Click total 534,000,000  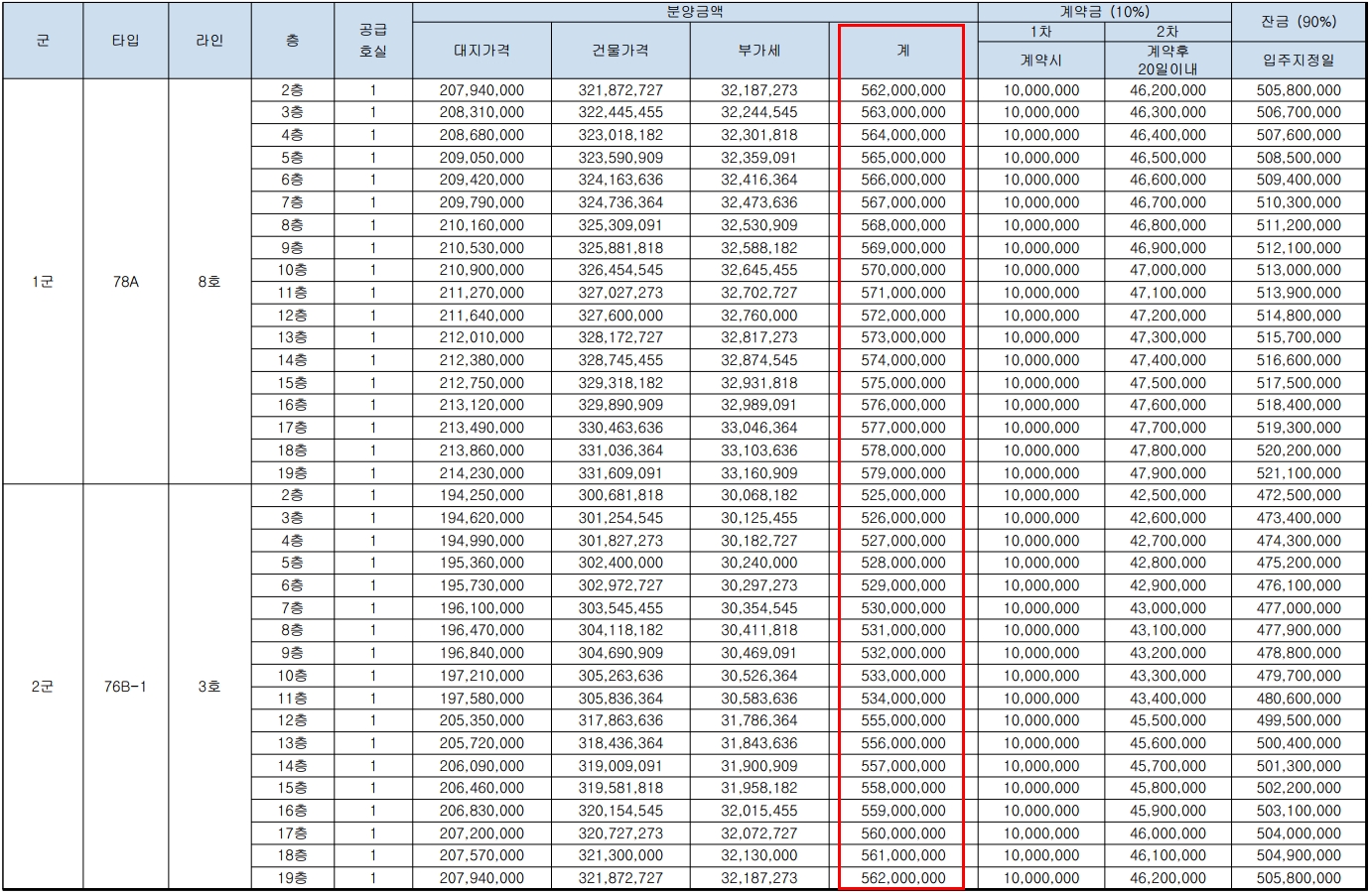[903, 699]
